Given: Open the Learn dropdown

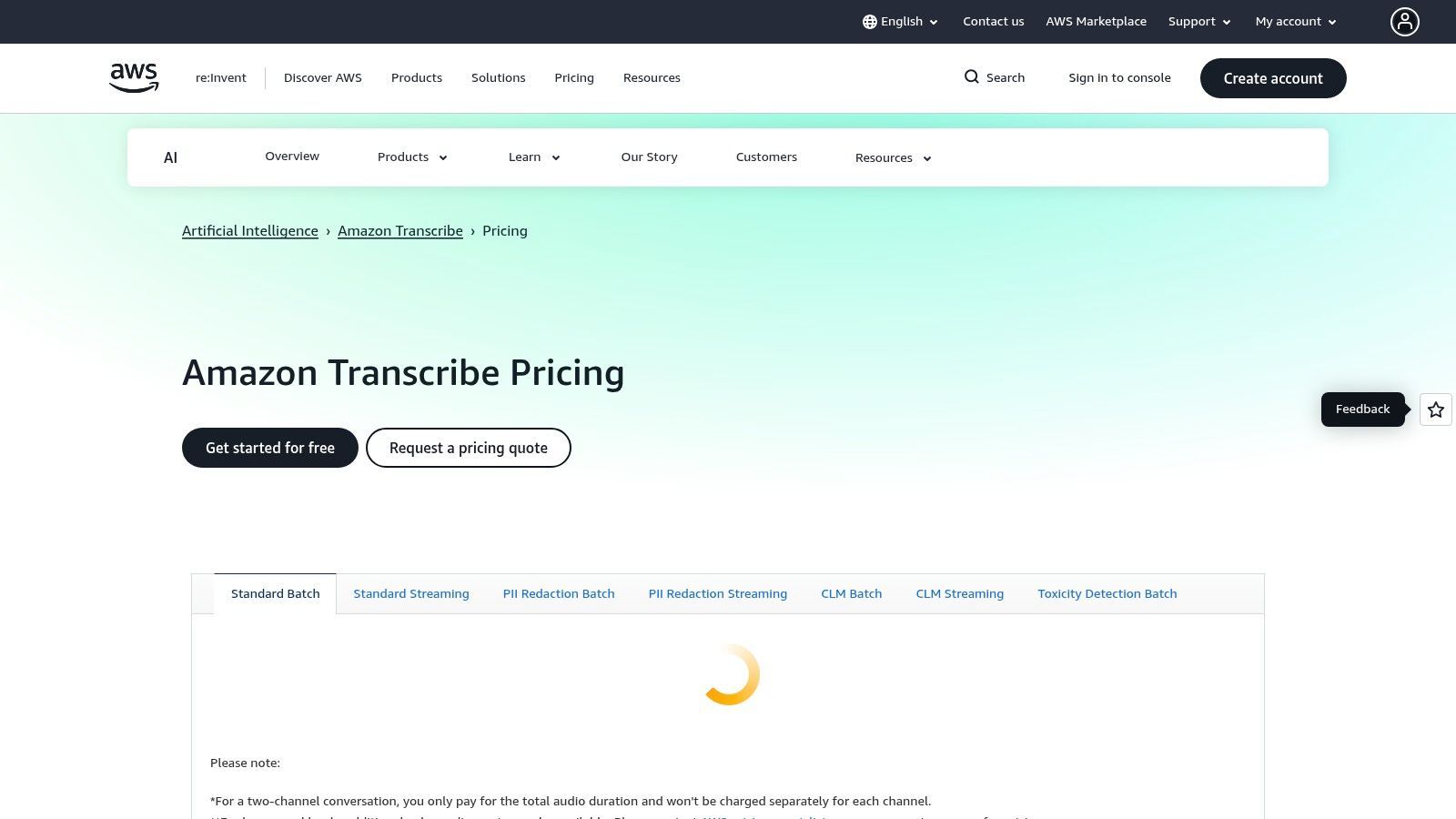Looking at the screenshot, I should click(x=532, y=157).
